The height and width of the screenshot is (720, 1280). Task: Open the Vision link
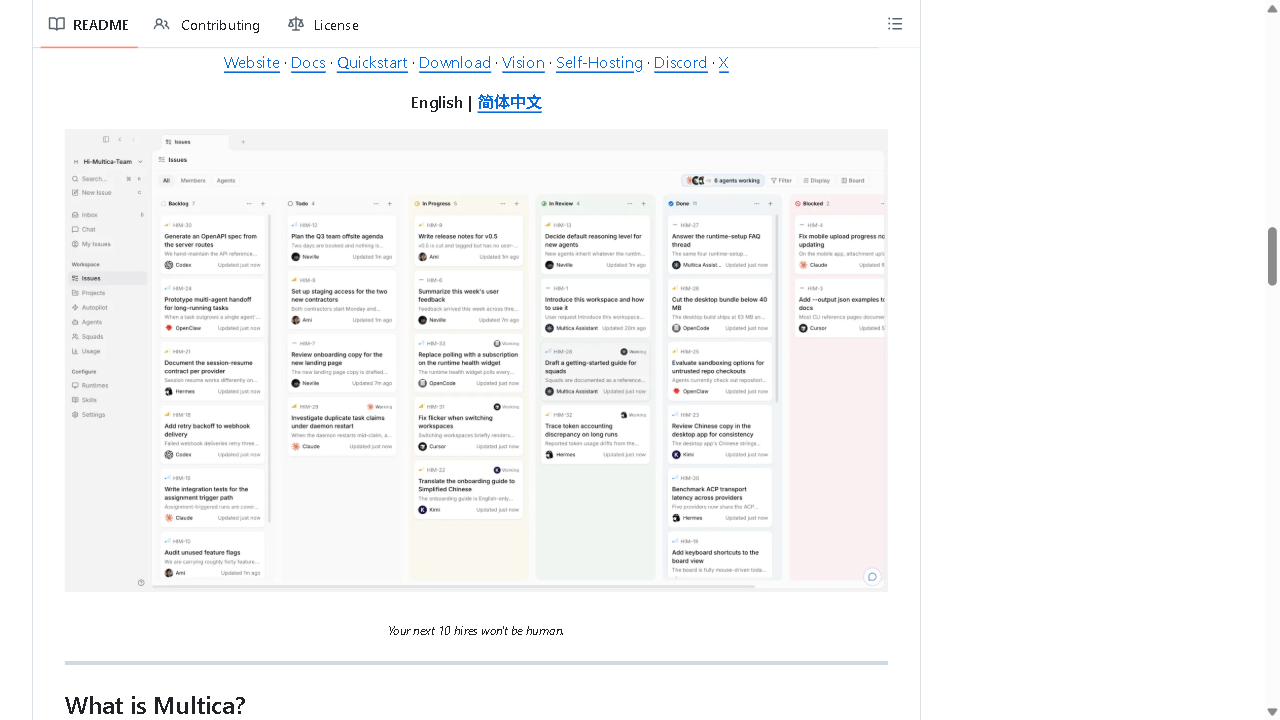523,63
